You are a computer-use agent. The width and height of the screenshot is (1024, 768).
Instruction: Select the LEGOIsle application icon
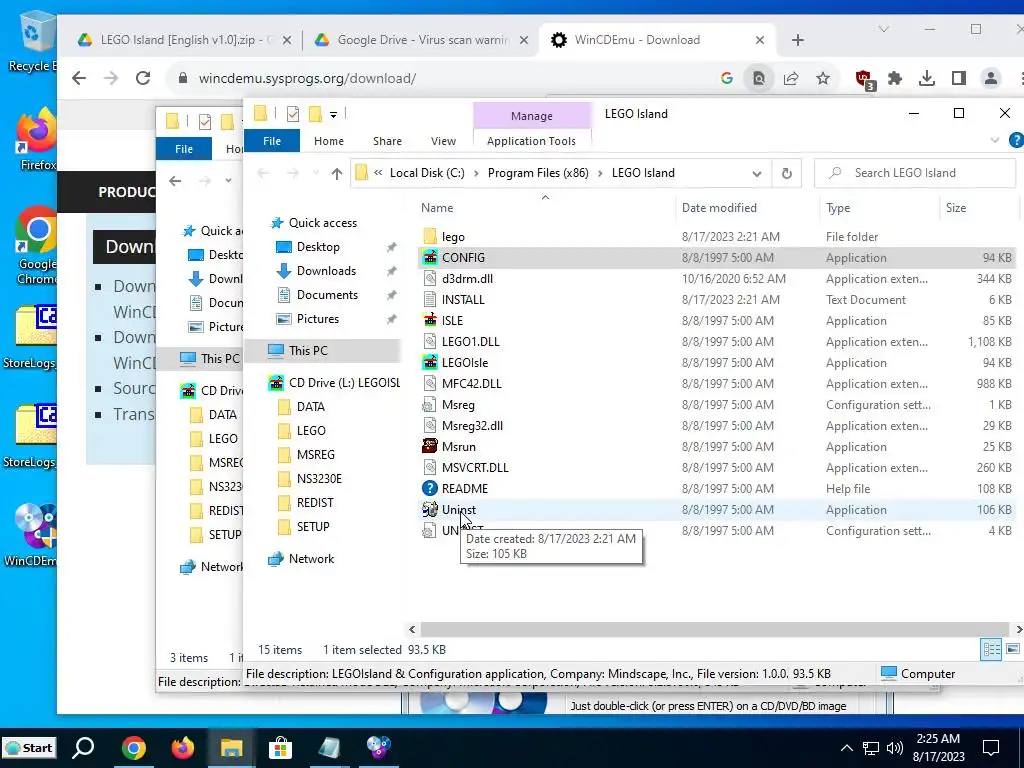point(430,362)
